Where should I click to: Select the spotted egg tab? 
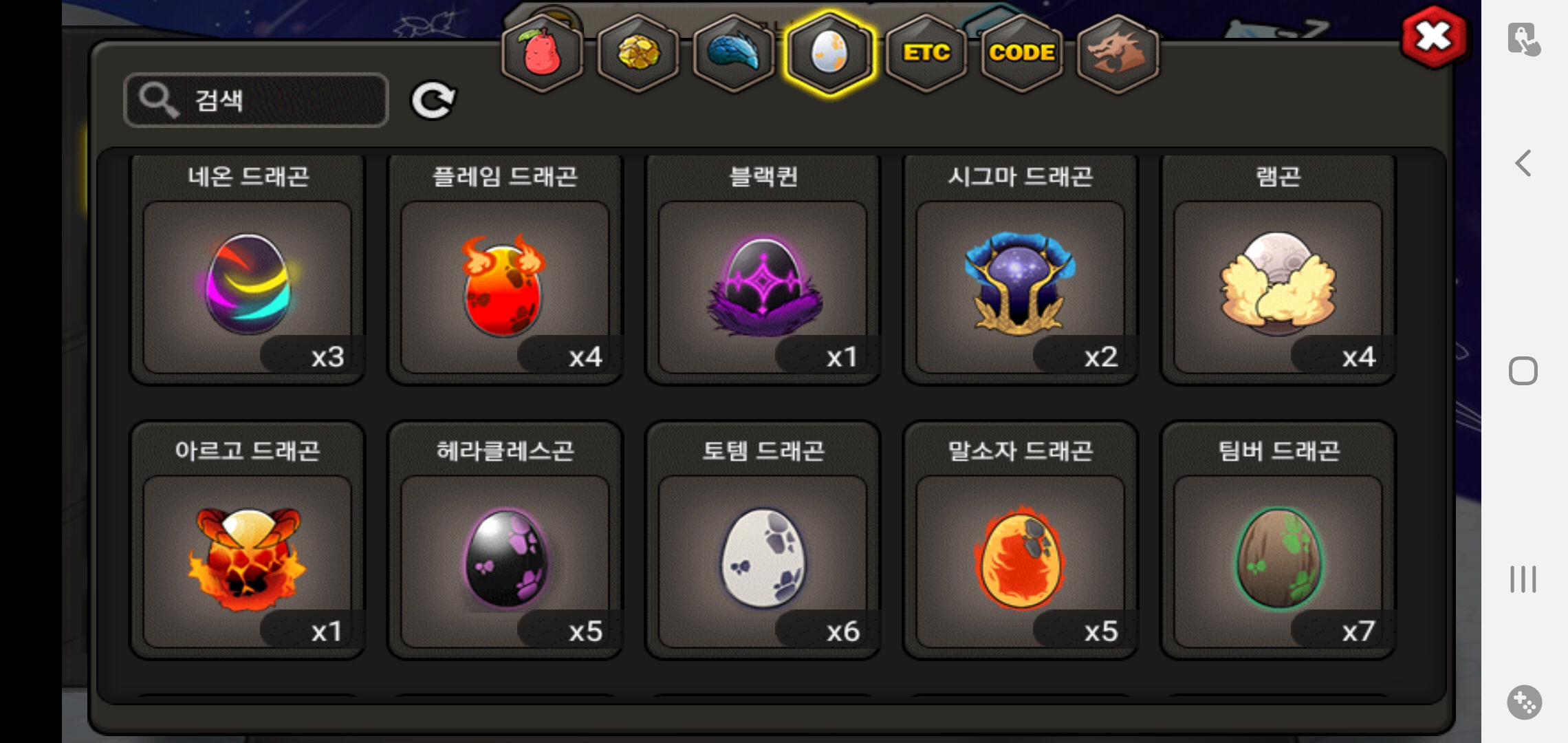pyautogui.click(x=830, y=54)
